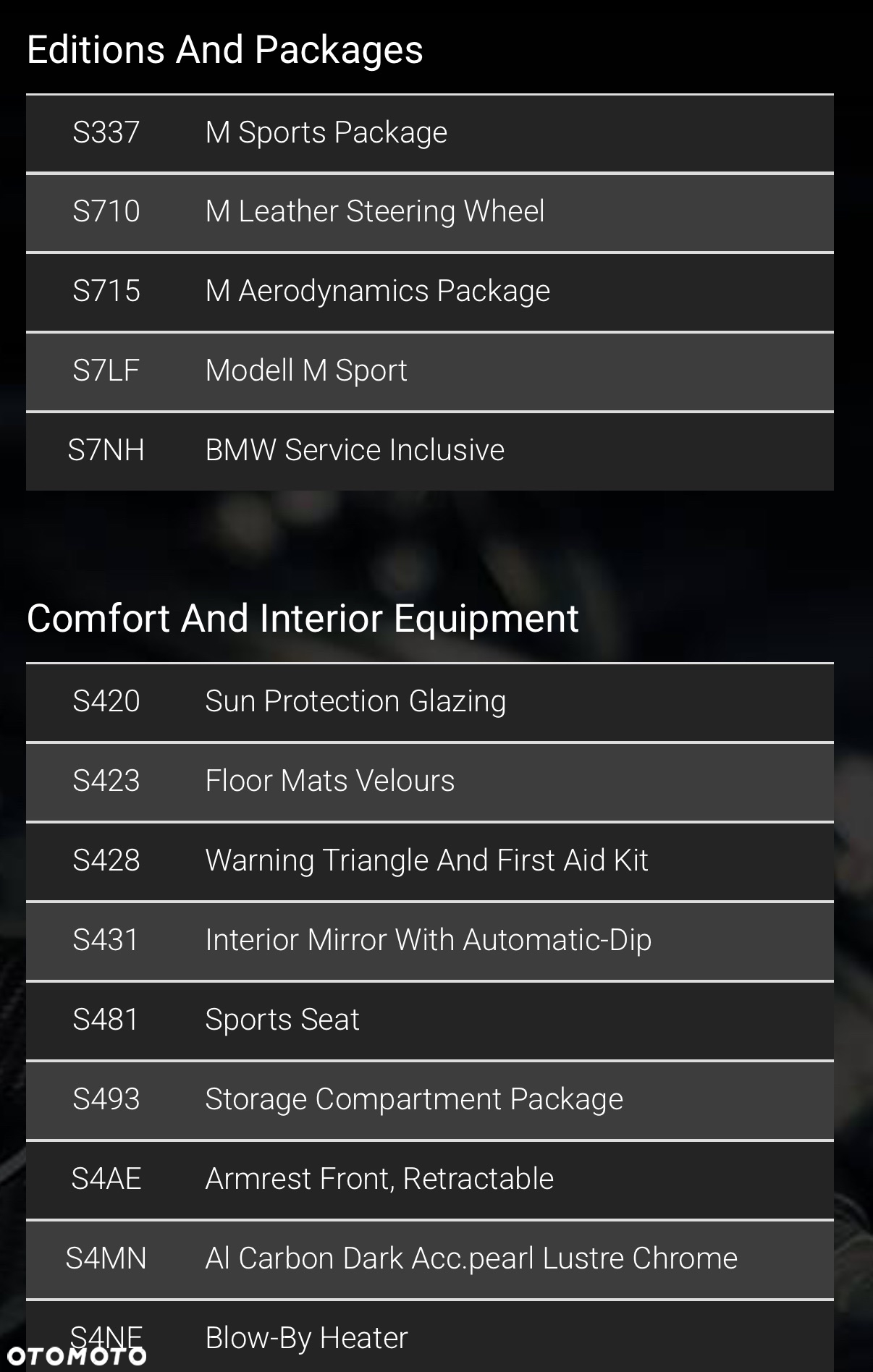Image resolution: width=873 pixels, height=1372 pixels.
Task: Select the S715 M Aerodynamics Package row
Action: coord(430,292)
